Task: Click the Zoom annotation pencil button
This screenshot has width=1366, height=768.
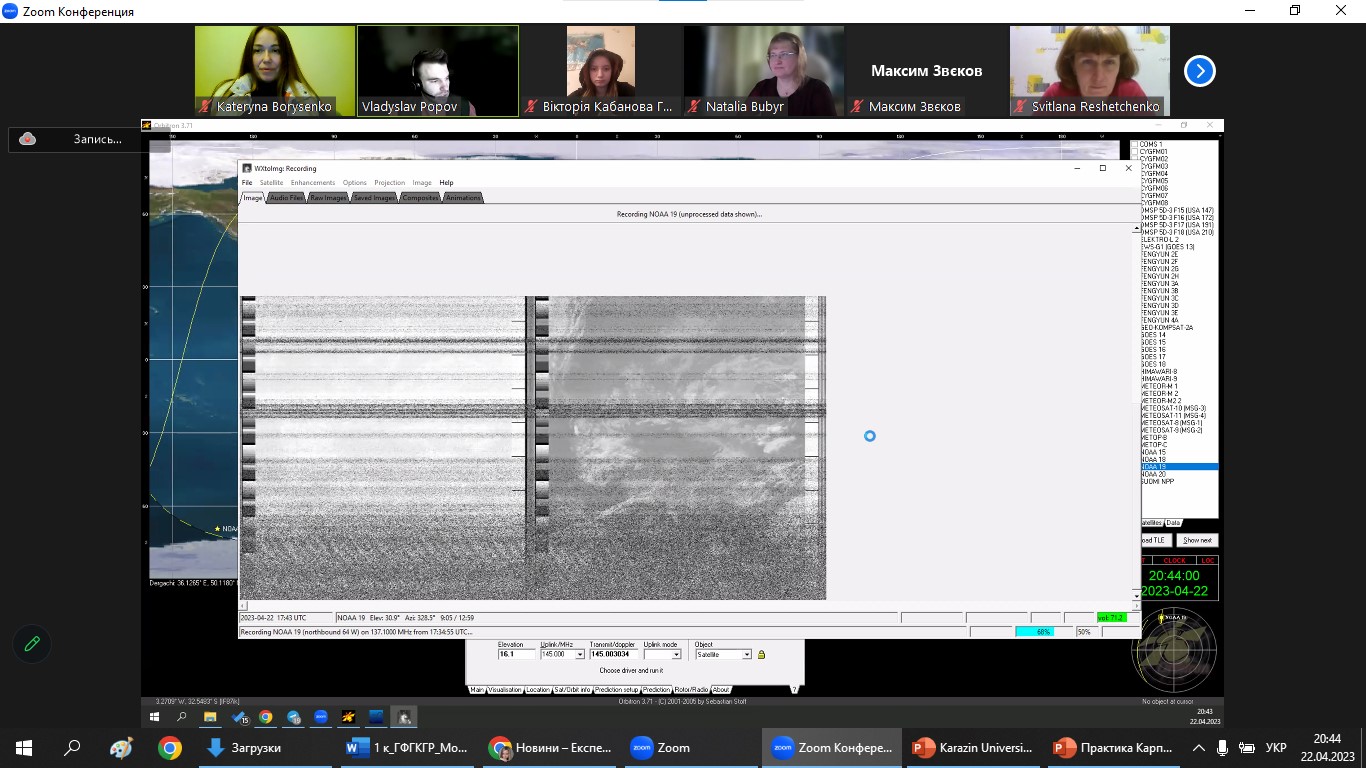Action: (x=32, y=644)
